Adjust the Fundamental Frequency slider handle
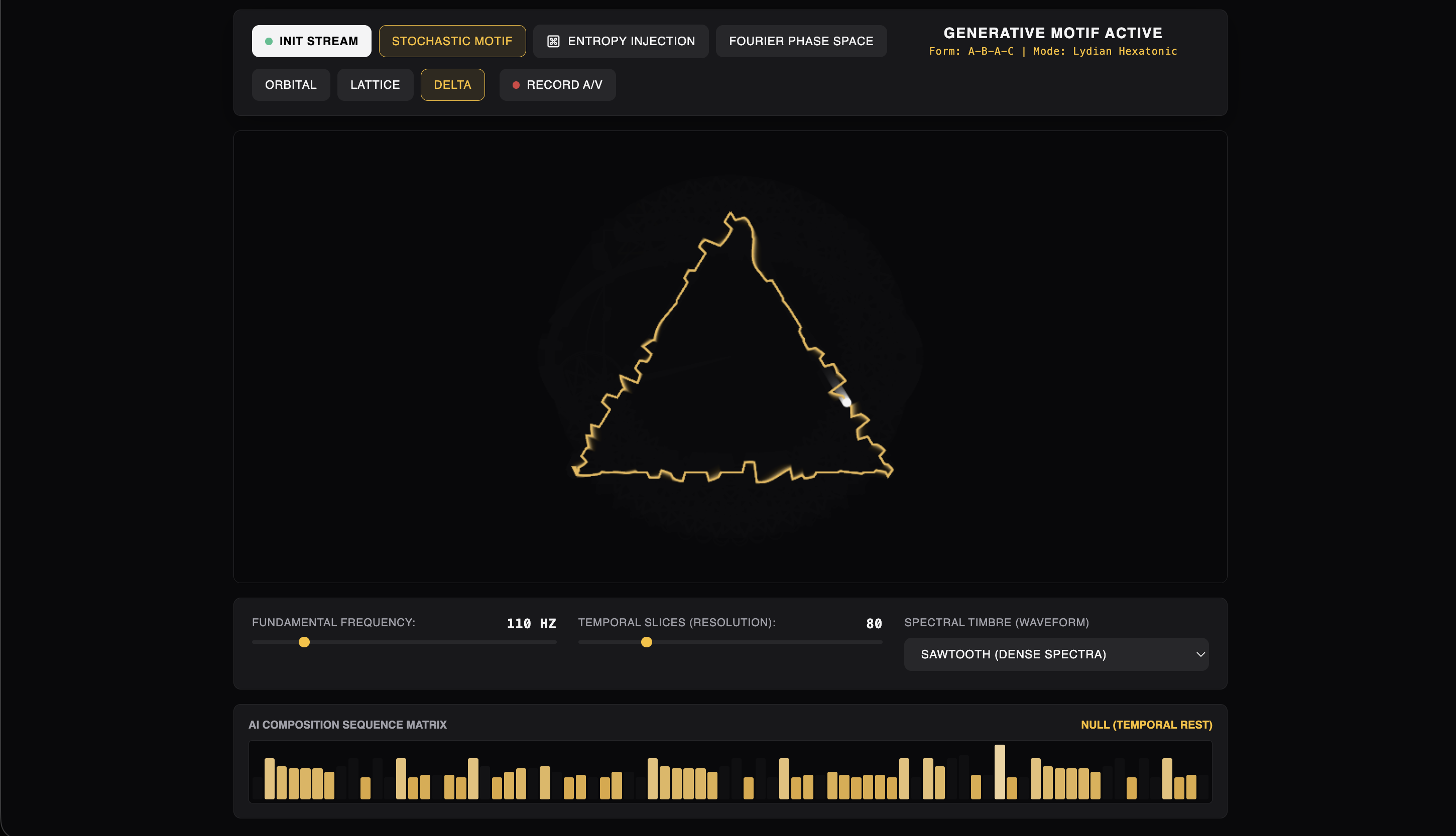This screenshot has width=1456, height=836. point(304,642)
